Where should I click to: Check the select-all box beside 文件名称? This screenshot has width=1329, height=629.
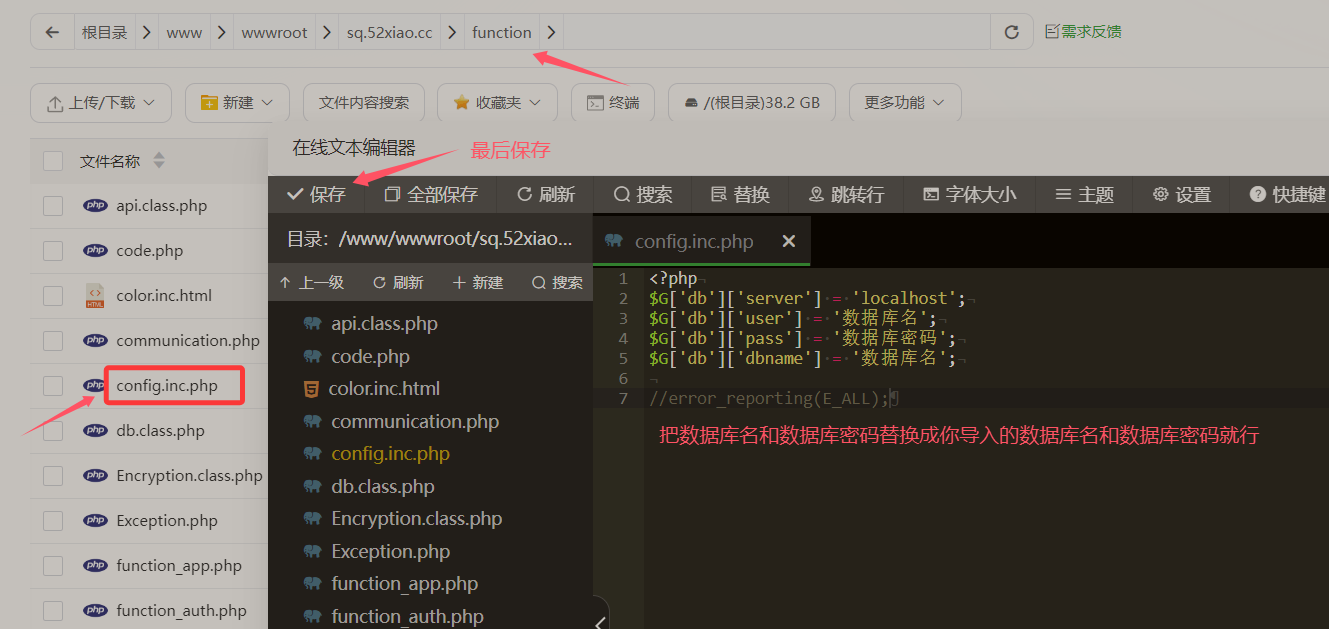coord(53,161)
